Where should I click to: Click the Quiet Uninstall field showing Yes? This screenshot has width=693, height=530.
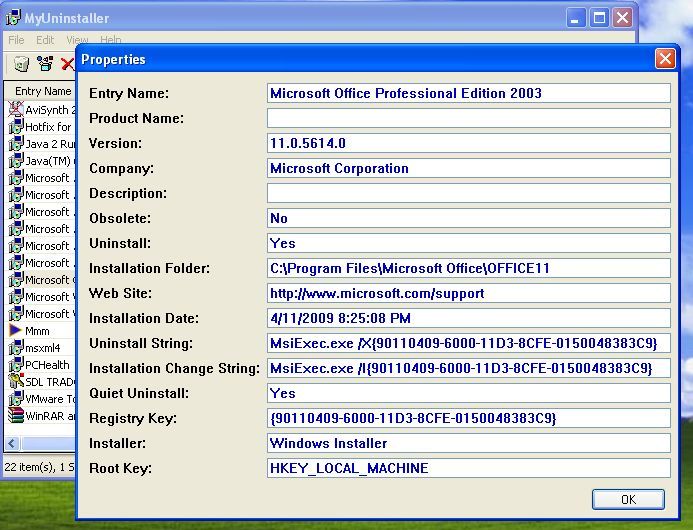coord(468,393)
